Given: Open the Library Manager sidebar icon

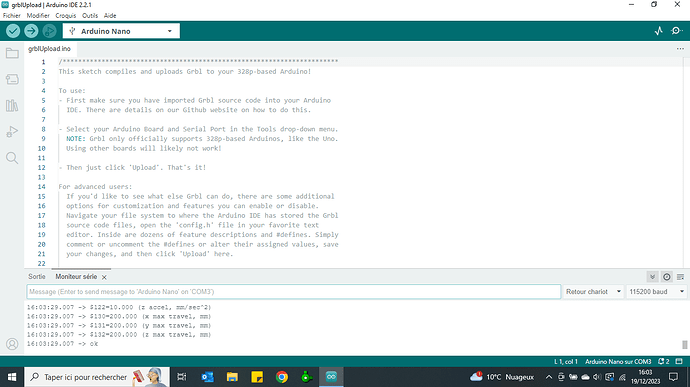Looking at the screenshot, I should click(x=12, y=106).
